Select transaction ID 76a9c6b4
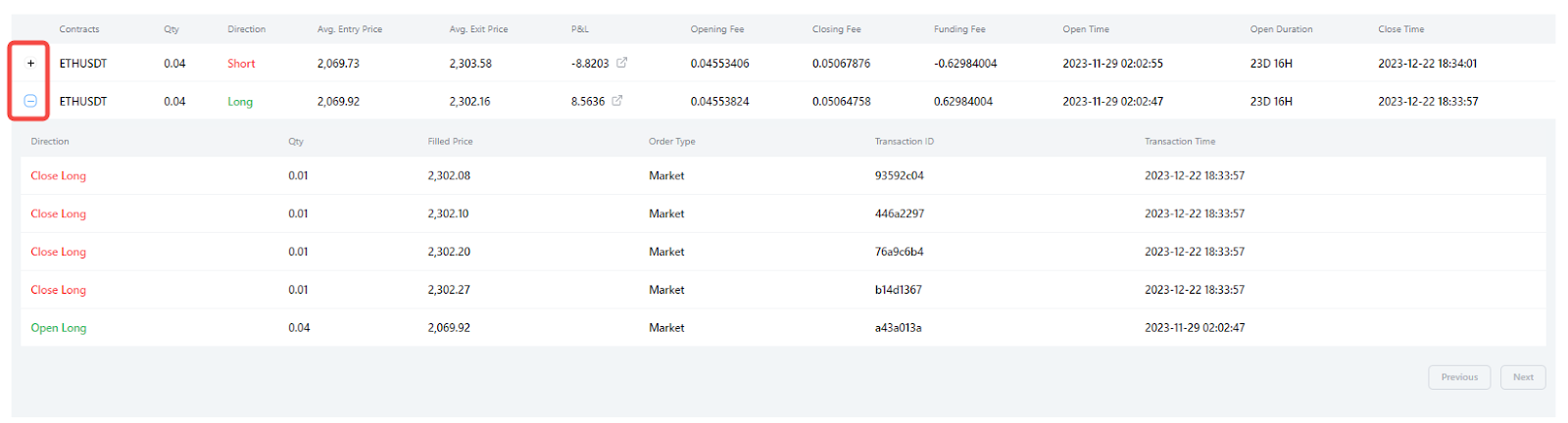 899,252
